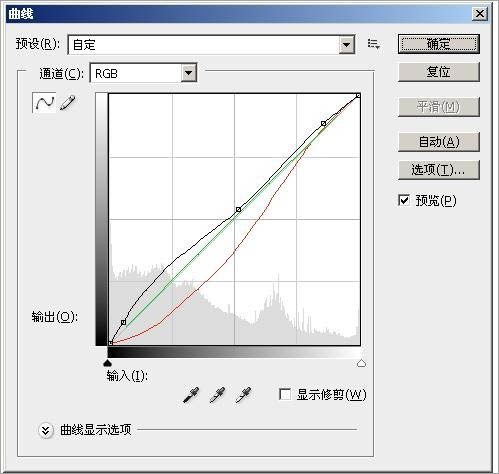The width and height of the screenshot is (499, 474).
Task: Select the pencil draw-curve tool
Action: click(x=68, y=103)
